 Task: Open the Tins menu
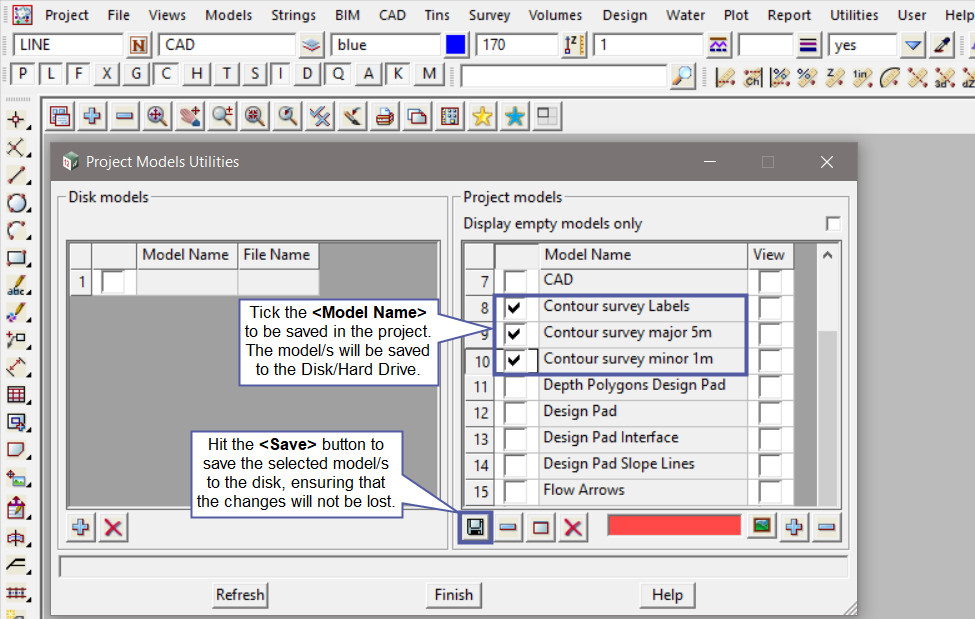[436, 15]
